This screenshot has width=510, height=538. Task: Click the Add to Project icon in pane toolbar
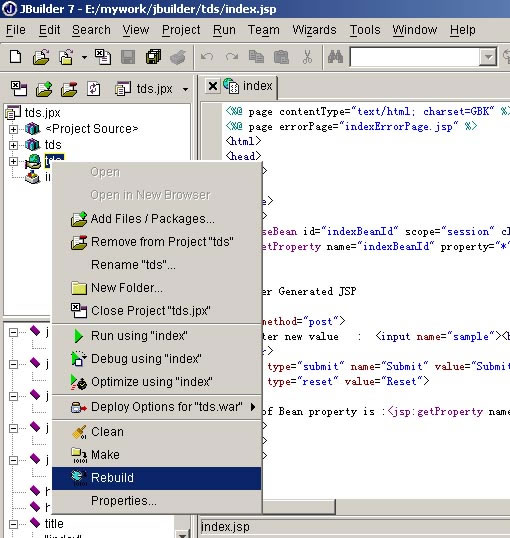click(x=44, y=89)
